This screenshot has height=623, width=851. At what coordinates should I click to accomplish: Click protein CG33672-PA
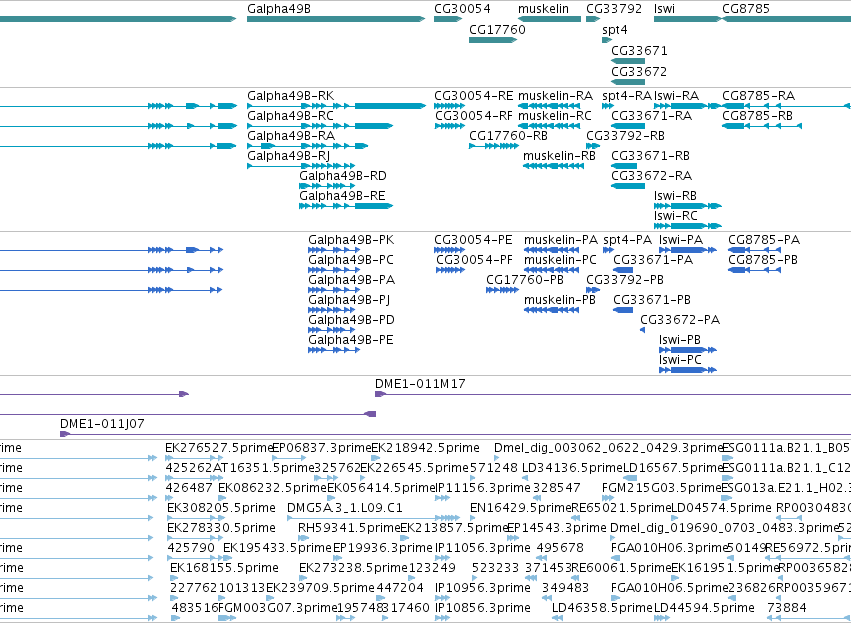(643, 330)
